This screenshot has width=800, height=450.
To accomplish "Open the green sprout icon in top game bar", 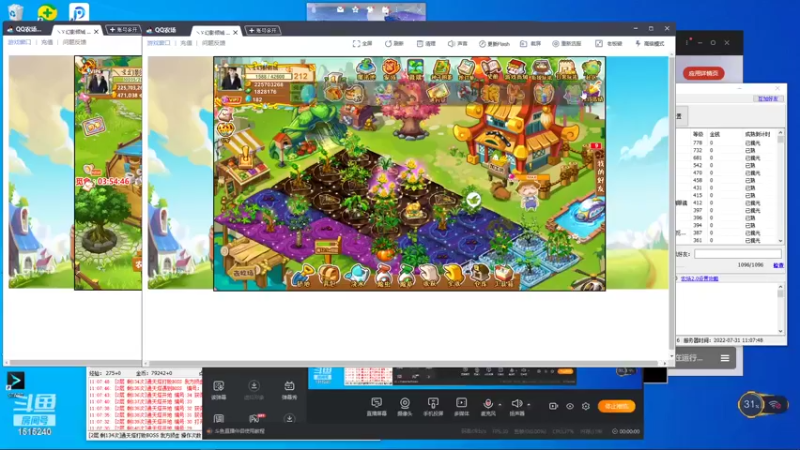I will pos(415,69).
